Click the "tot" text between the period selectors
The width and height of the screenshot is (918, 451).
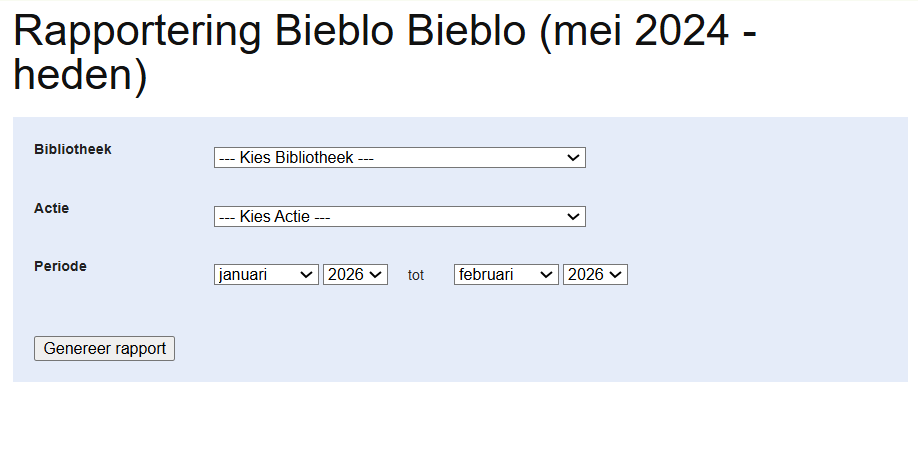pos(416,275)
